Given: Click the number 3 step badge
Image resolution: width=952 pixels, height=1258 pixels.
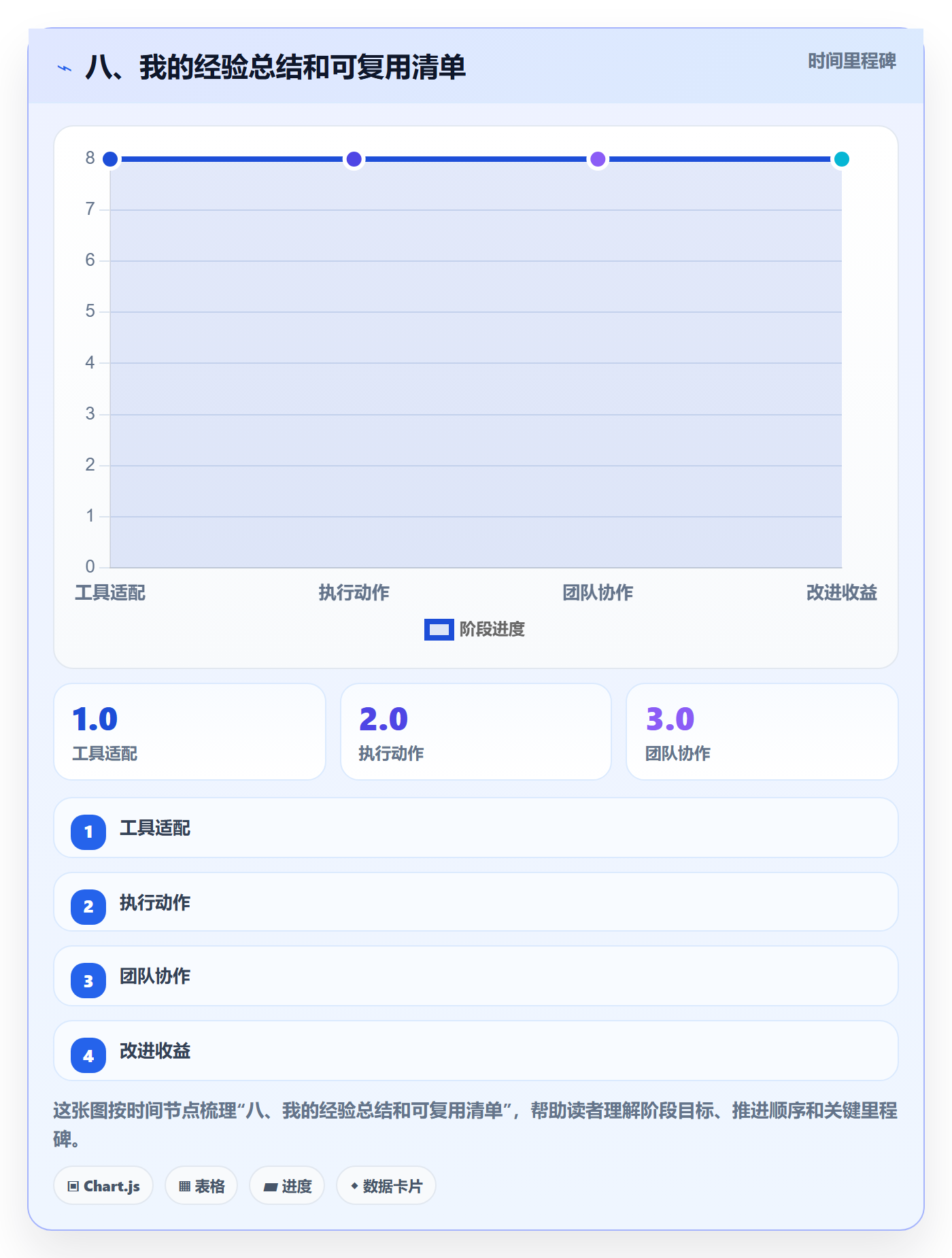Looking at the screenshot, I should point(88,981).
